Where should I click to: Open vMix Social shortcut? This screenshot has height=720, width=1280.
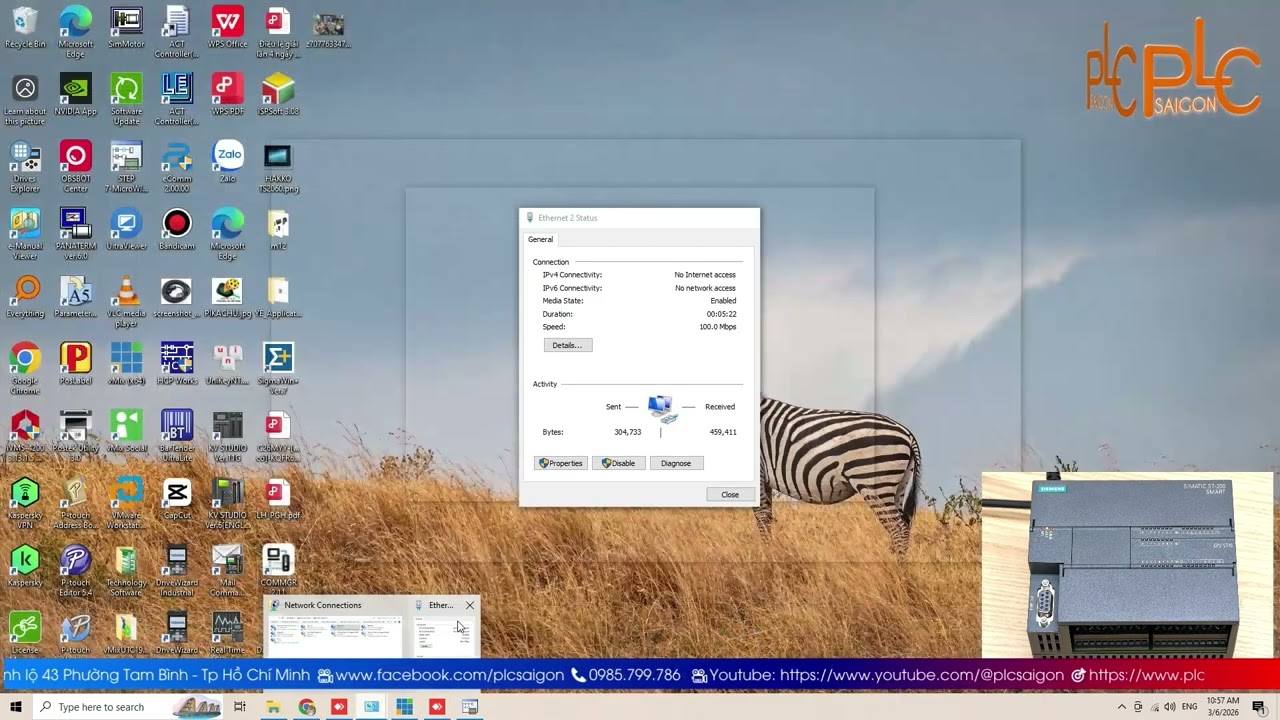click(x=126, y=432)
